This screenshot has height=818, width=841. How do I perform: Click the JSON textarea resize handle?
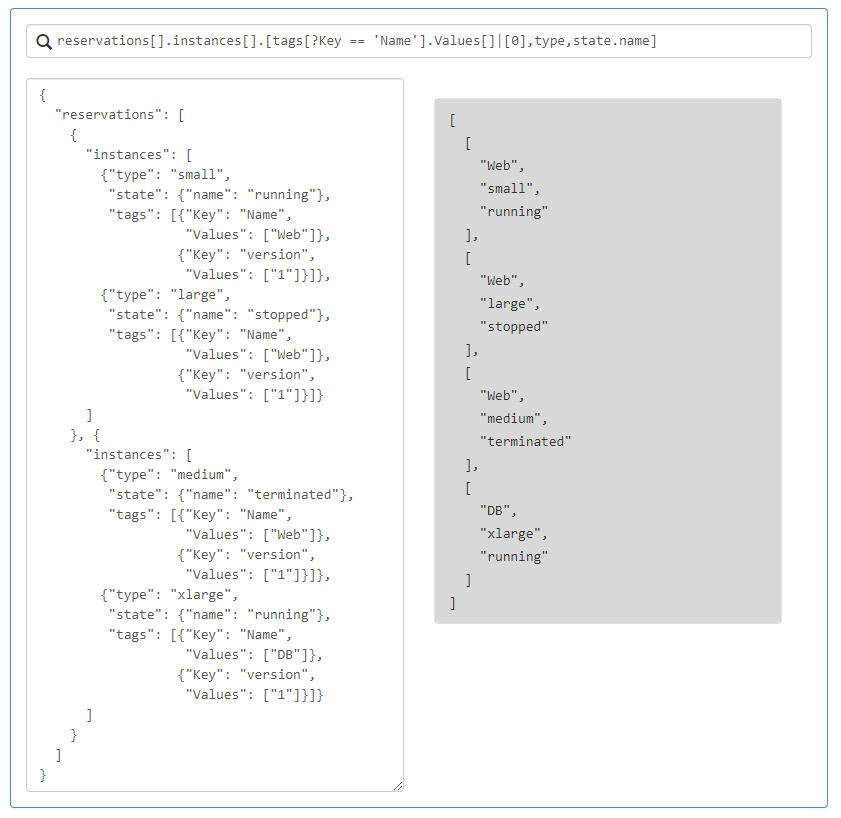[398, 786]
